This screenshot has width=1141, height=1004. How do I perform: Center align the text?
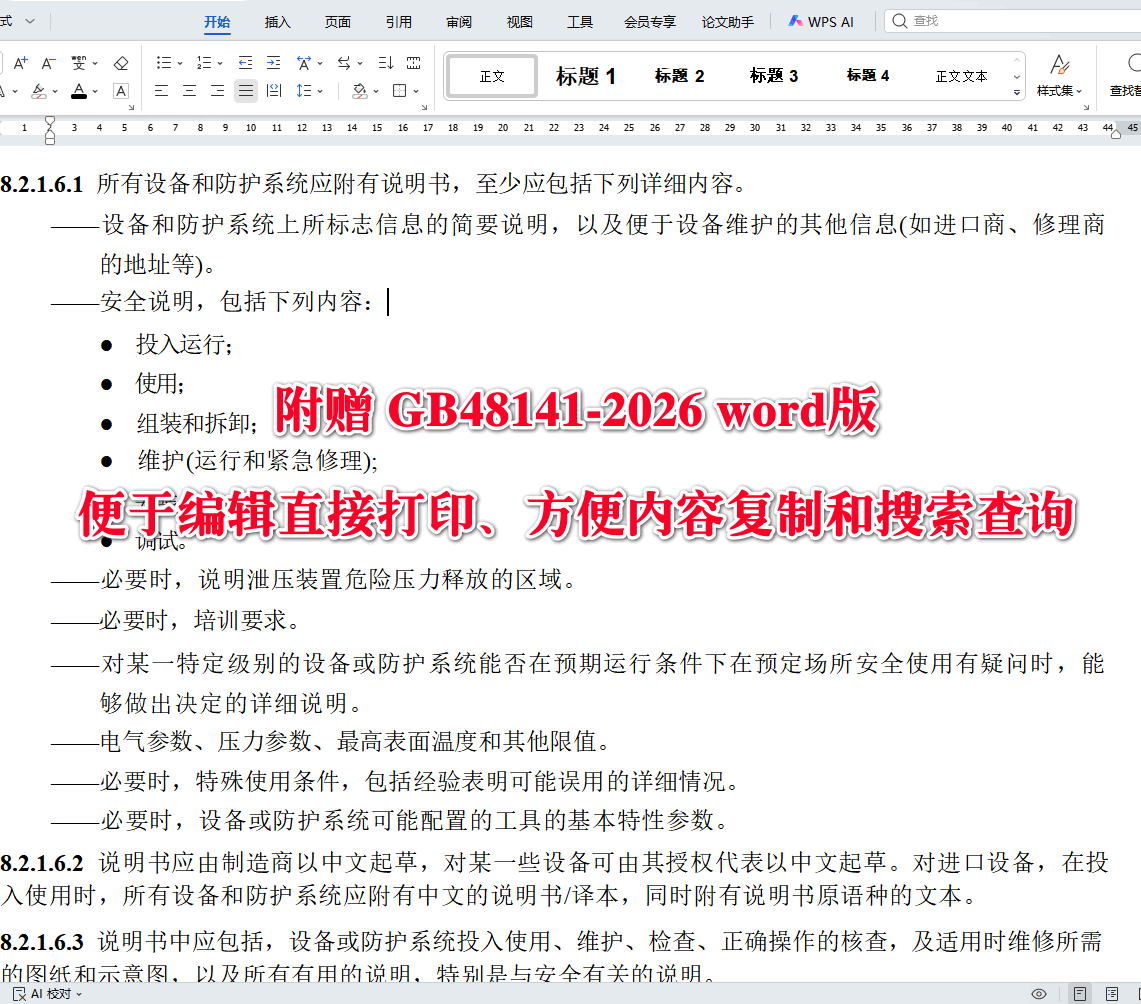click(x=190, y=91)
